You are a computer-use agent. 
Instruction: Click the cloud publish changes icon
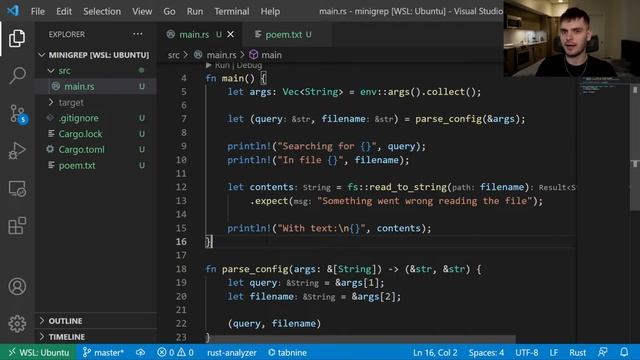point(140,352)
